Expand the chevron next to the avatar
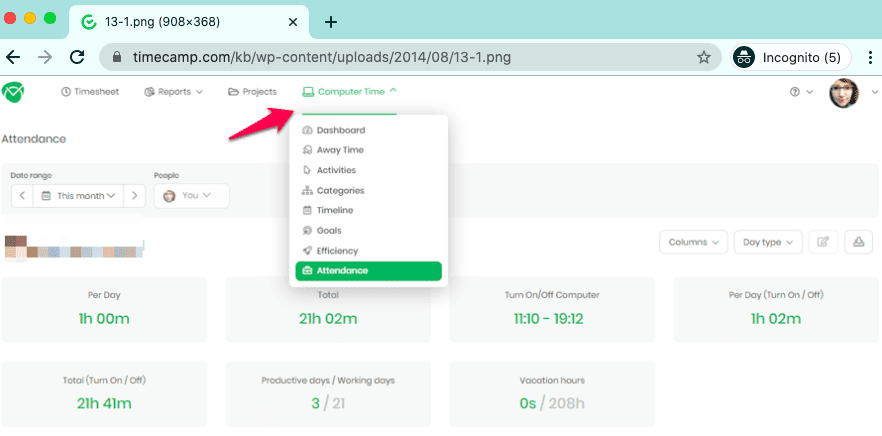The height and width of the screenshot is (436, 882). (x=875, y=92)
